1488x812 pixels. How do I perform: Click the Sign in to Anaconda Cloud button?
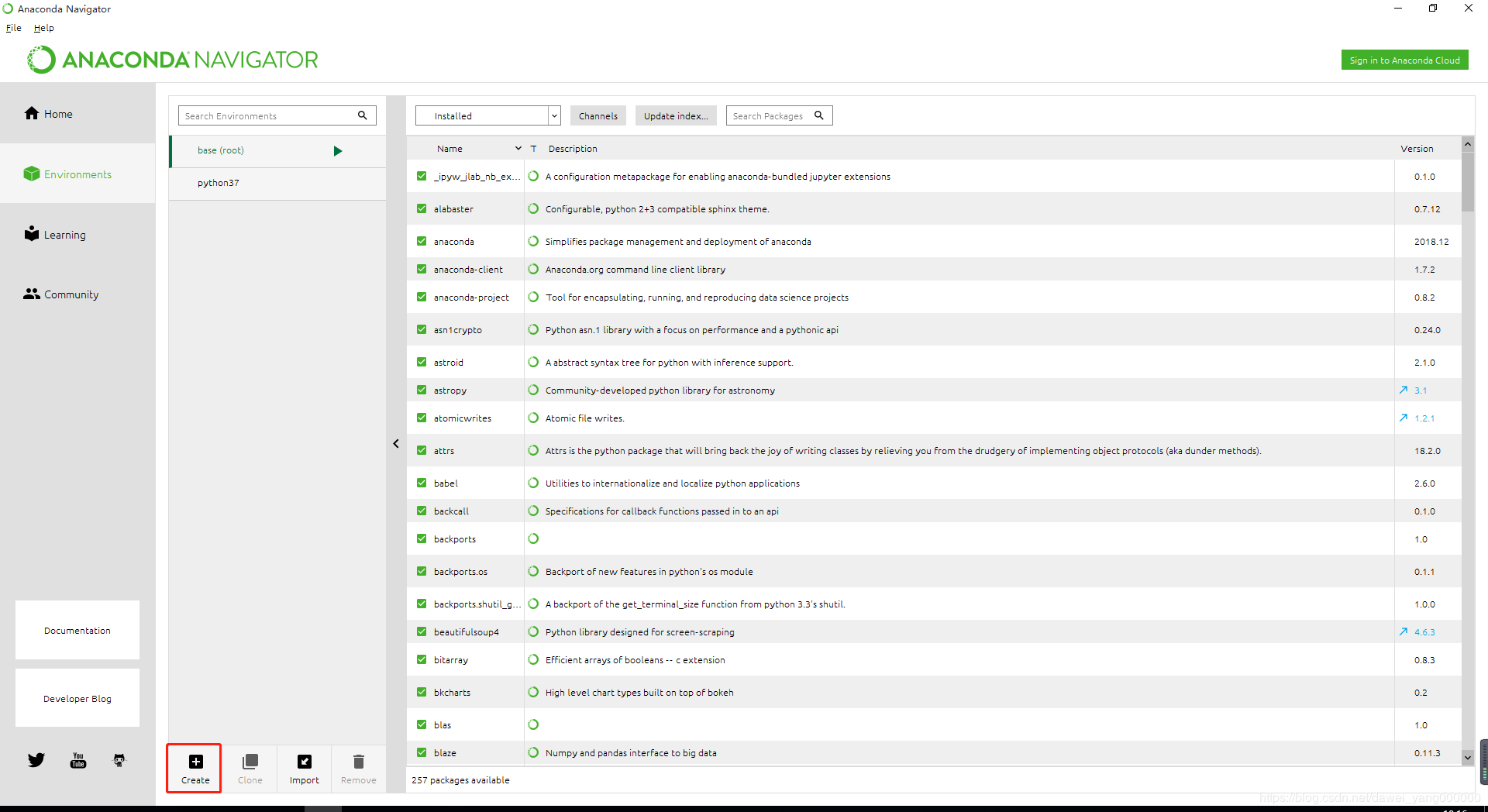tap(1404, 60)
